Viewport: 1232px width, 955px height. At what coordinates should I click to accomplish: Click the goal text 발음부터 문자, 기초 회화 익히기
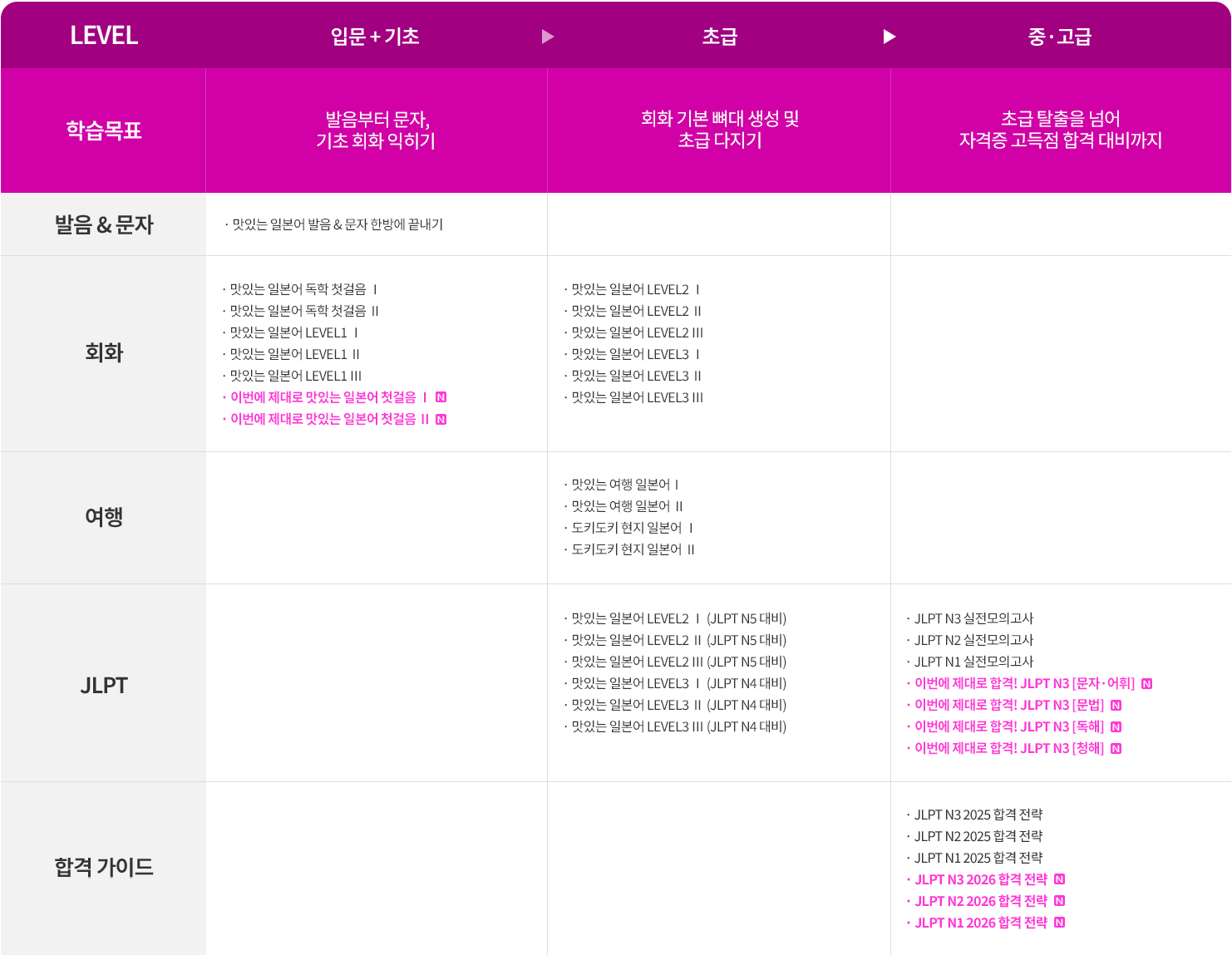(x=376, y=130)
